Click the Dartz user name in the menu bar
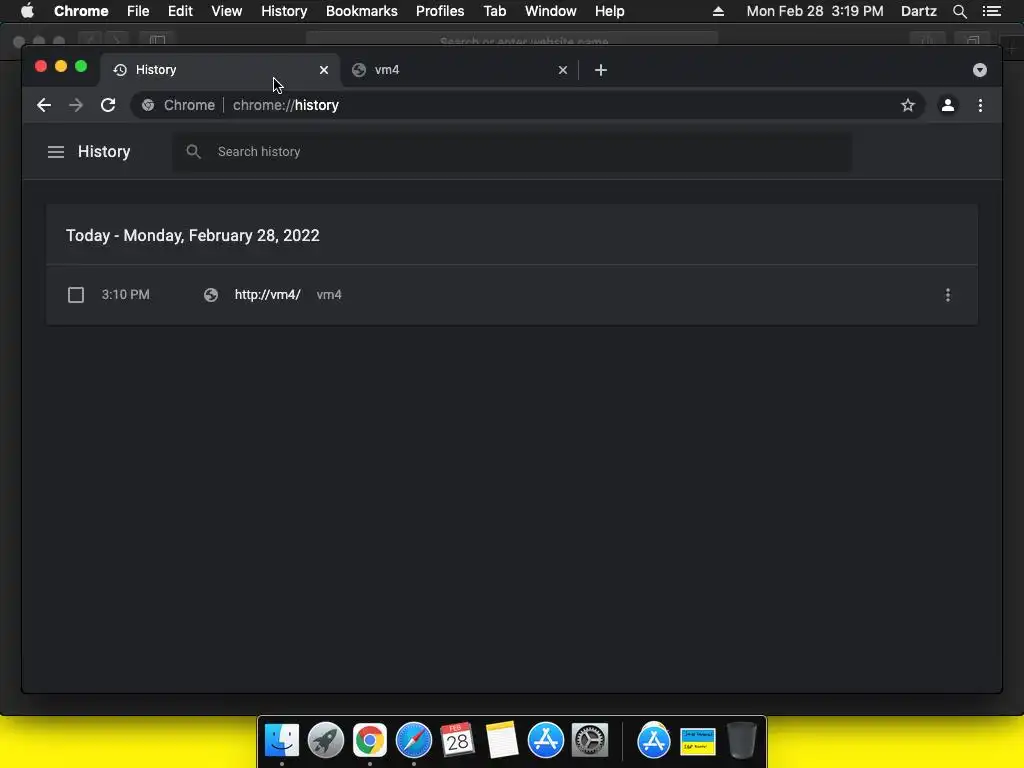 coord(918,11)
